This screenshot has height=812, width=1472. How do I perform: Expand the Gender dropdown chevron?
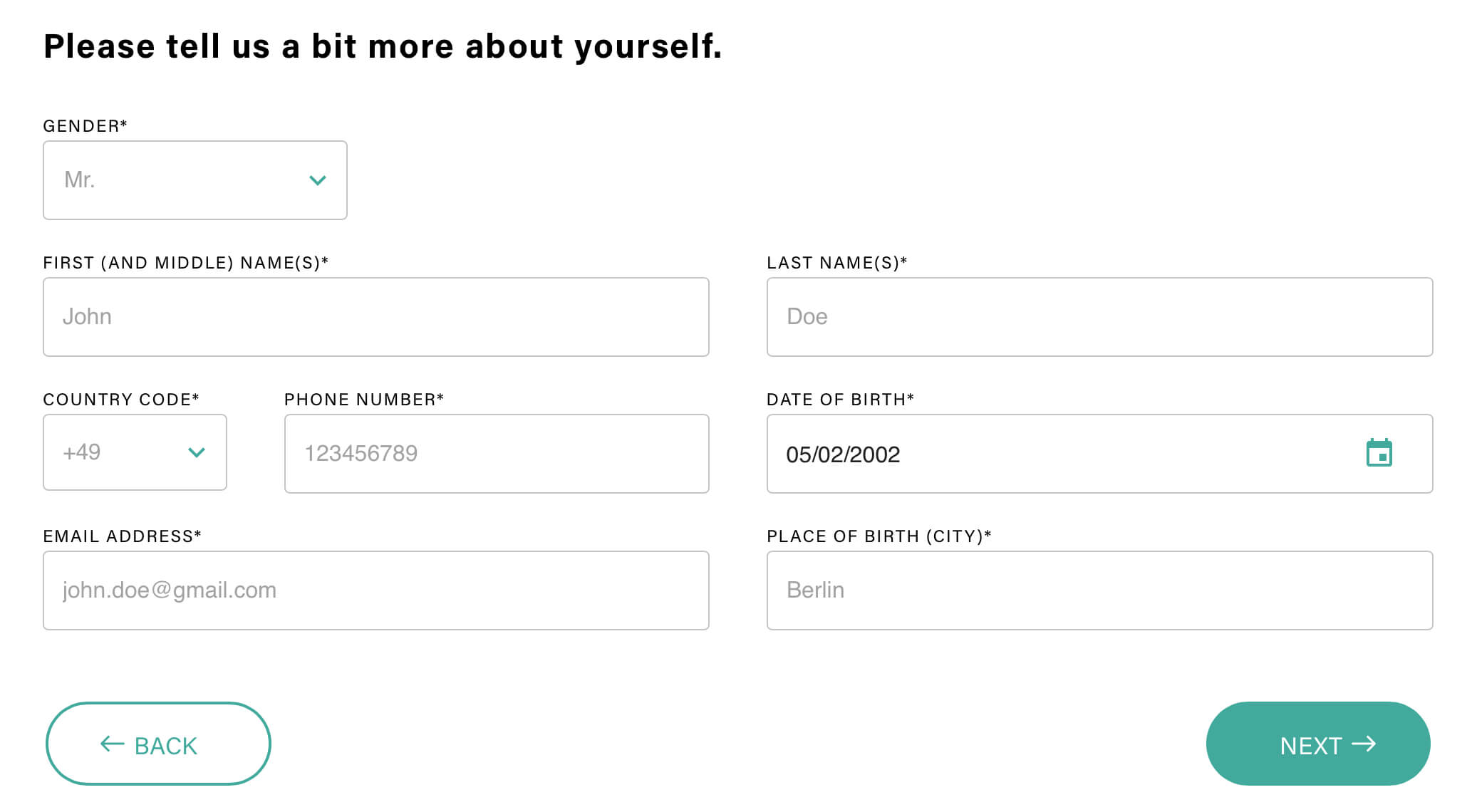point(318,180)
